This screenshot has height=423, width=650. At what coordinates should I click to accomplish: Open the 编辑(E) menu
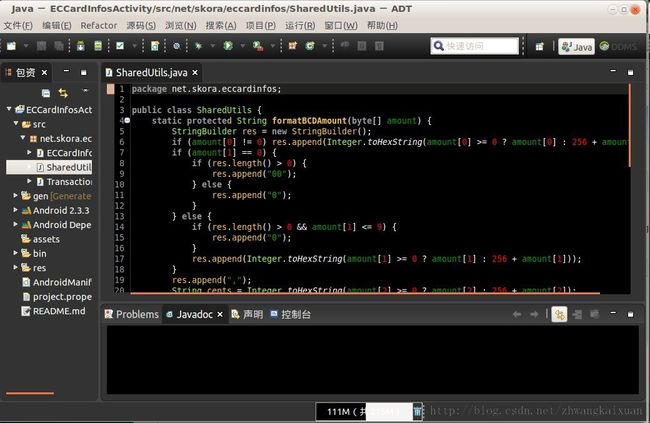click(57, 26)
